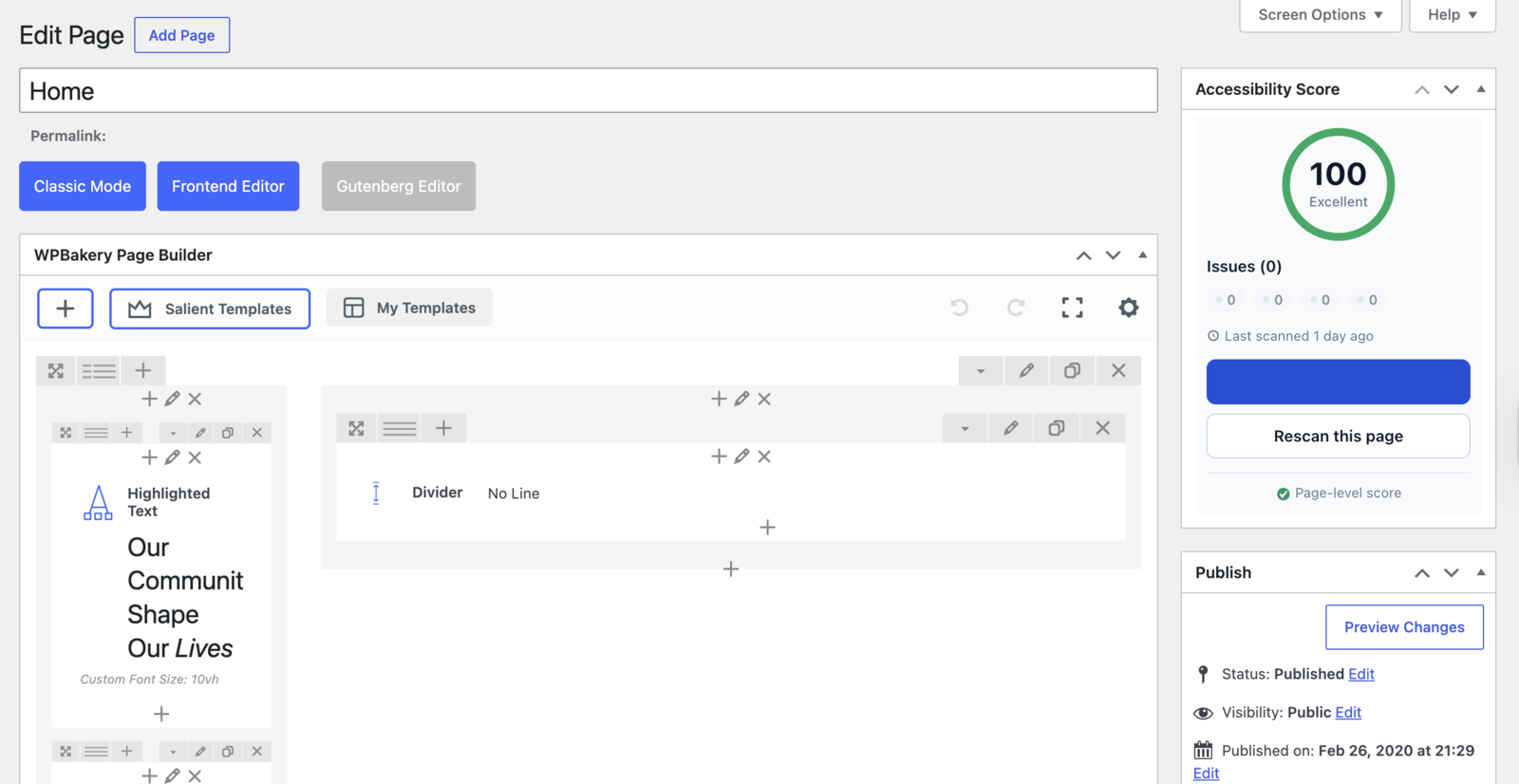Viewport: 1519px width, 784px height.
Task: Enter WPBakery full screen mode
Action: [1072, 308]
